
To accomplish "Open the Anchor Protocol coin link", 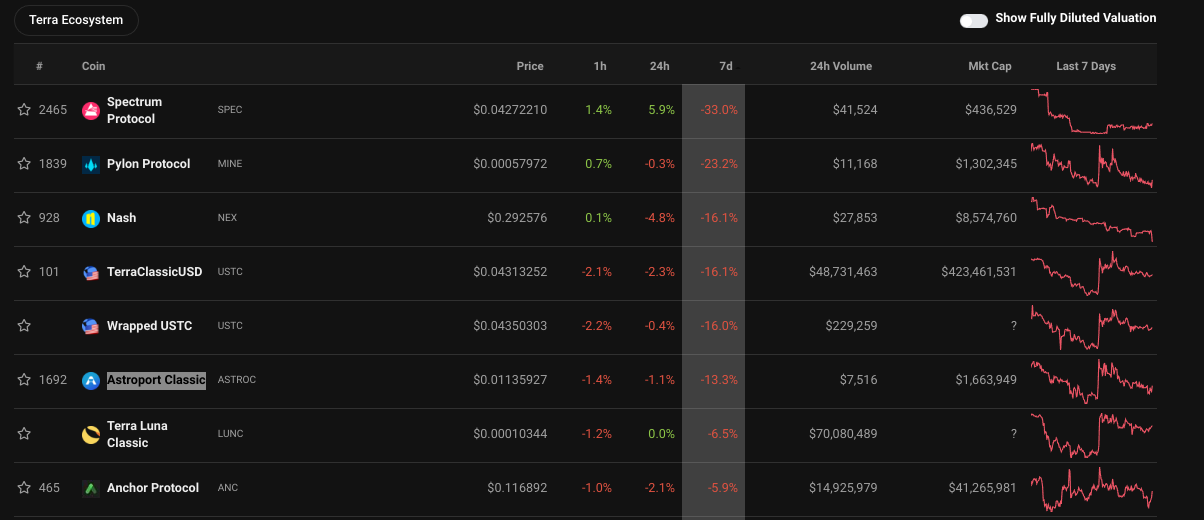I will pyautogui.click(x=153, y=488).
